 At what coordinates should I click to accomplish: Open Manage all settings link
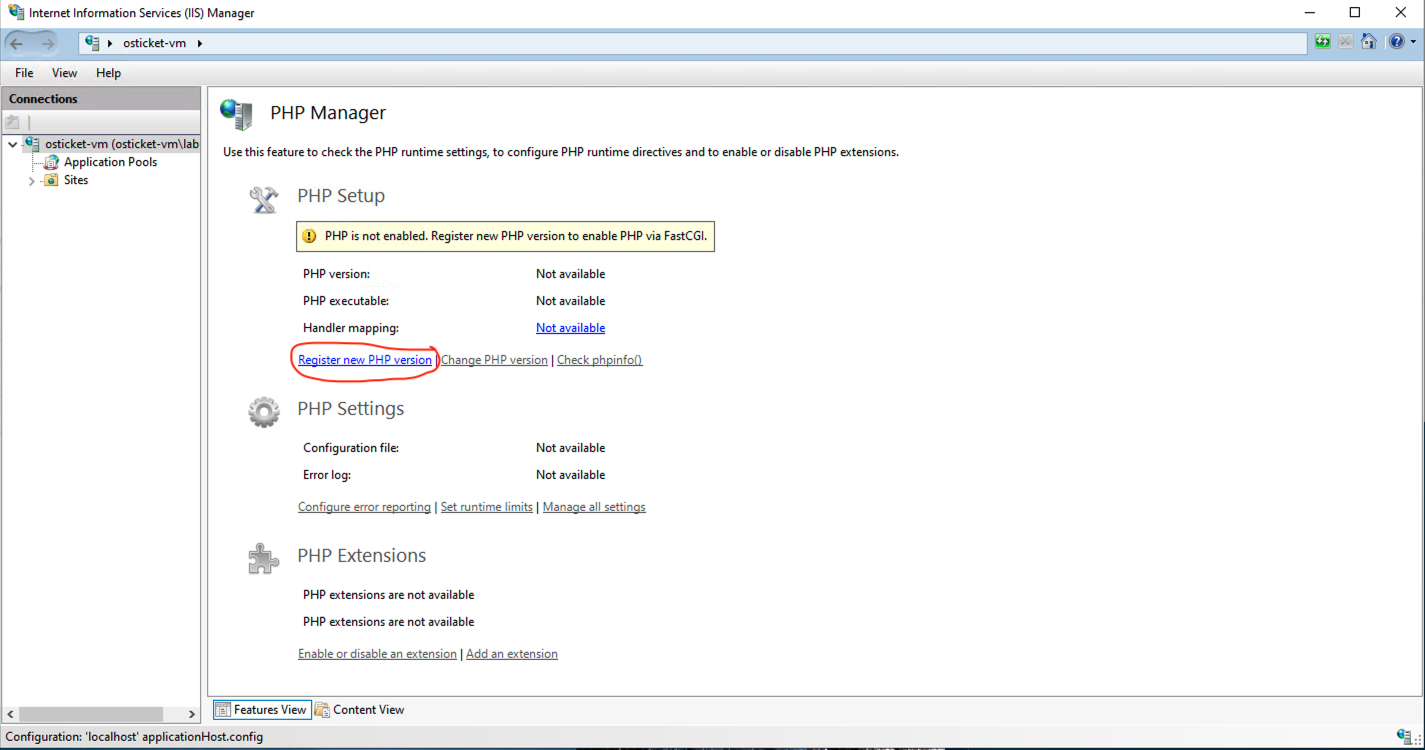(594, 507)
